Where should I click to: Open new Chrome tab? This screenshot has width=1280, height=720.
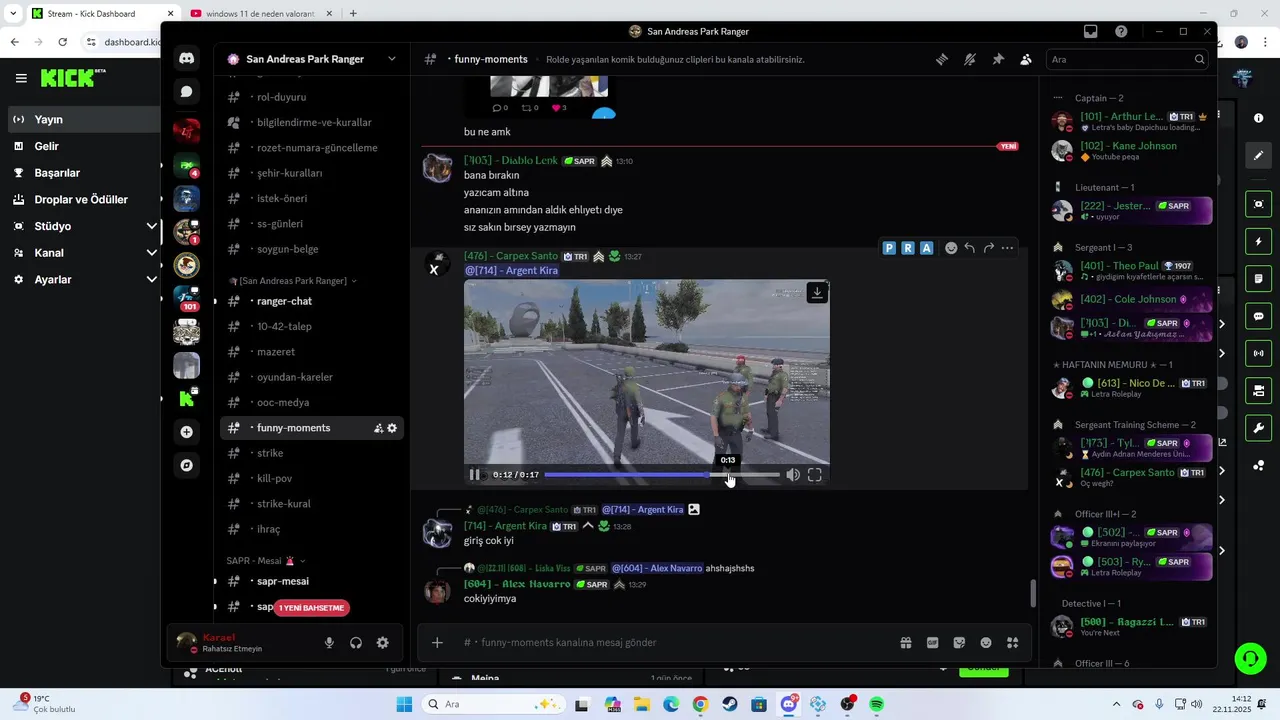pos(353,13)
